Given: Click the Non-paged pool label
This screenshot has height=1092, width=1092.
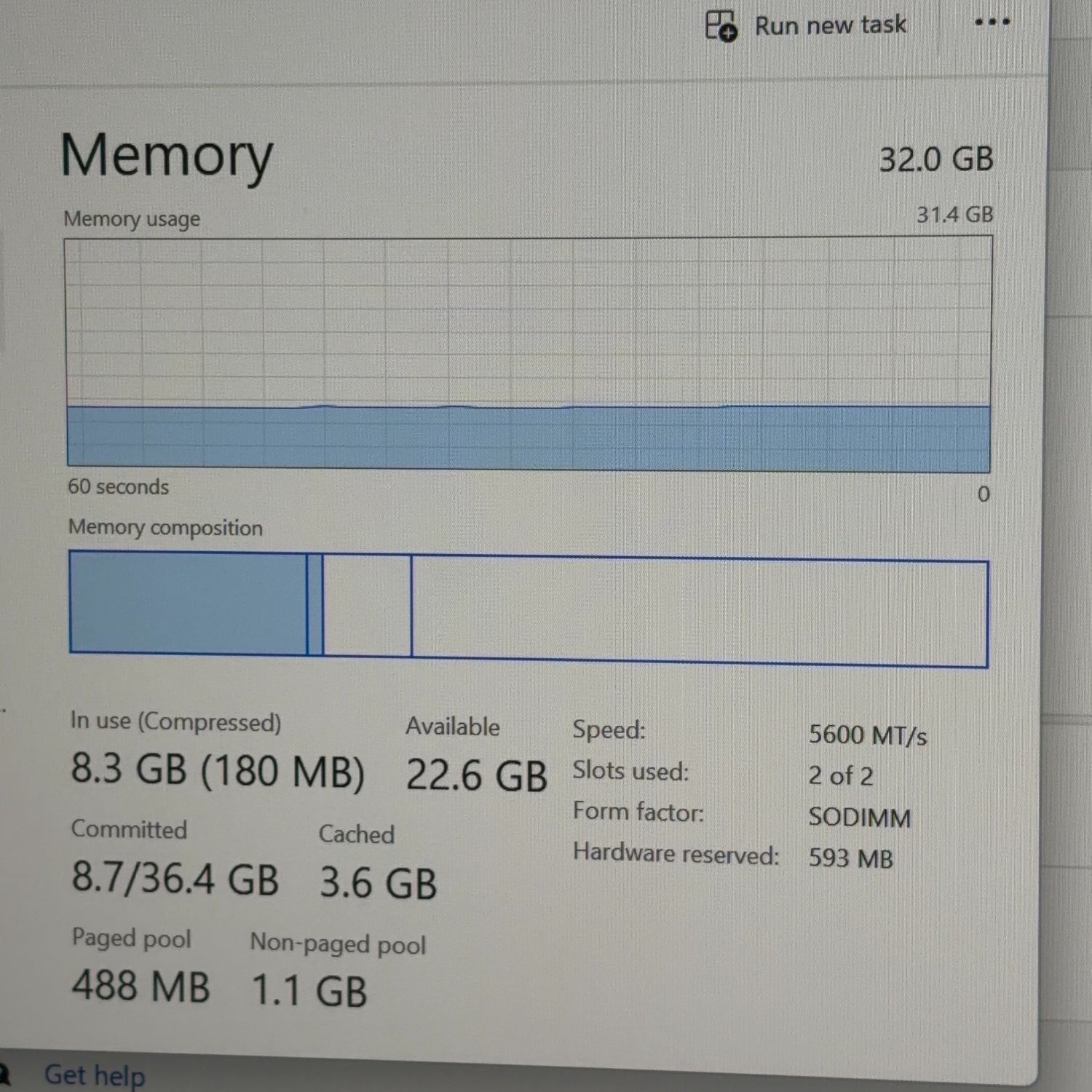Looking at the screenshot, I should click(338, 943).
